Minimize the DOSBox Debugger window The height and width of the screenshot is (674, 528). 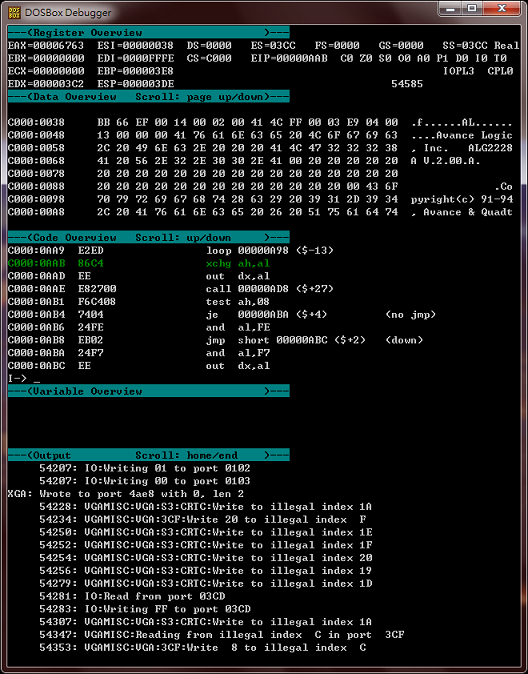click(x=450, y=9)
